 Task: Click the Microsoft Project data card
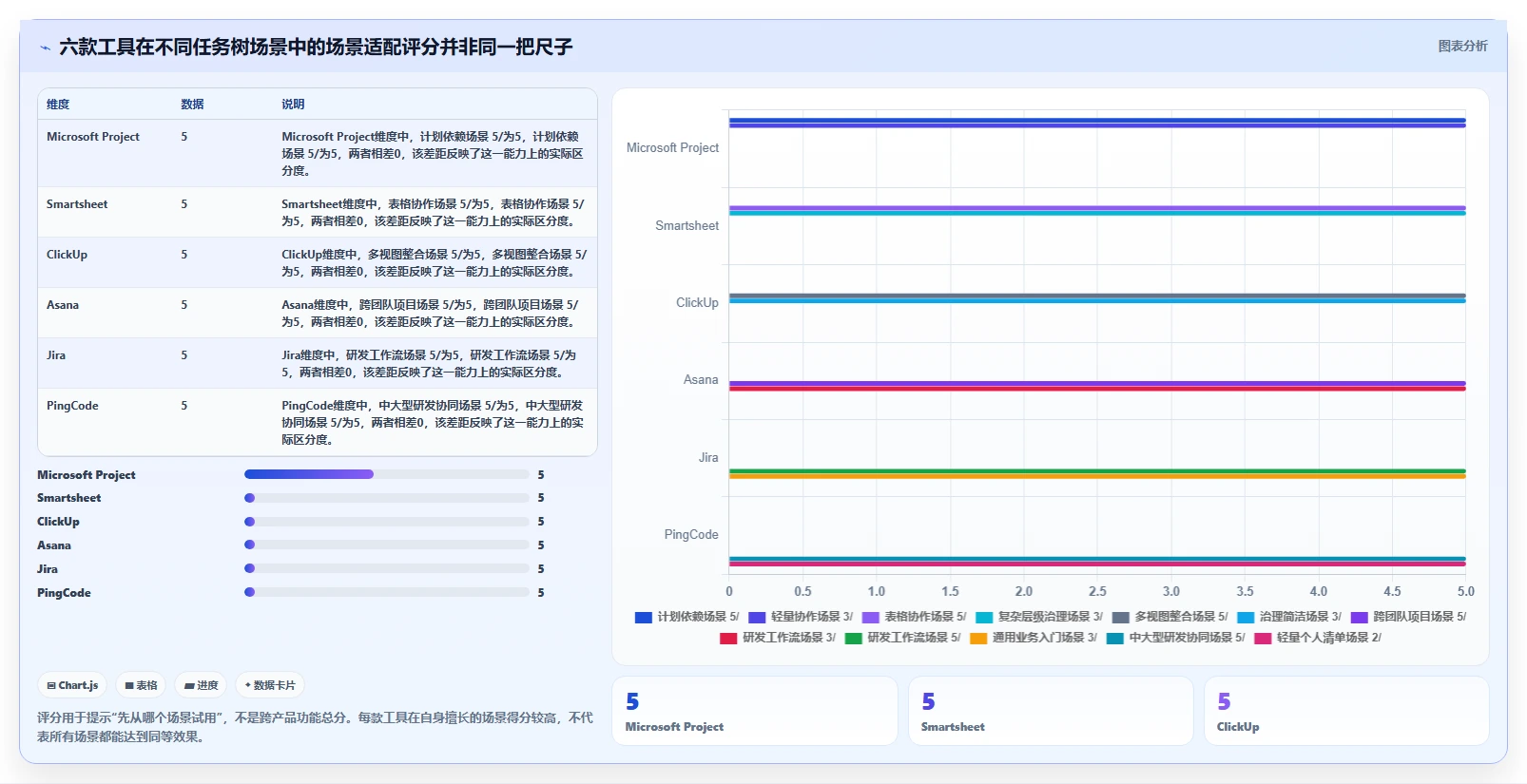pos(755,711)
